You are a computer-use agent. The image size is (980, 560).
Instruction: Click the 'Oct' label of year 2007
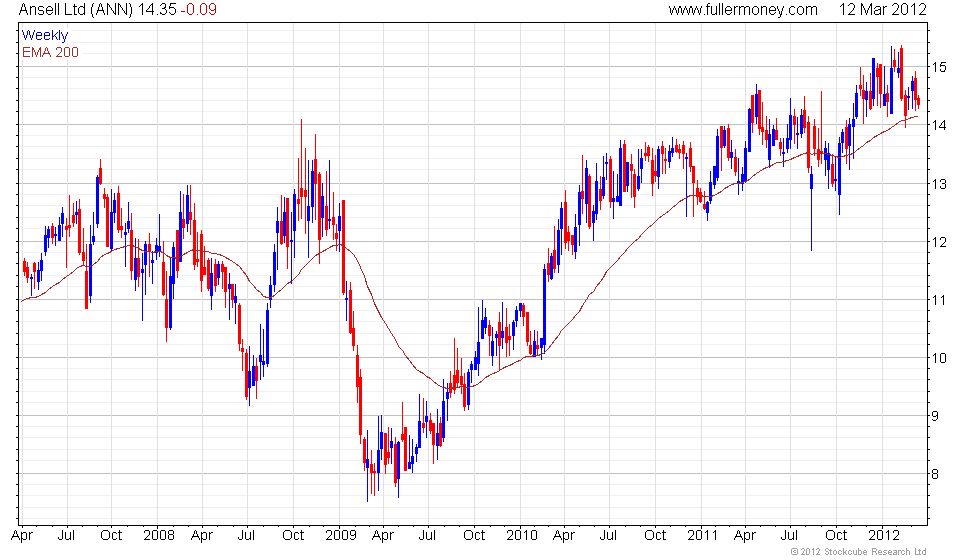pyautogui.click(x=111, y=536)
